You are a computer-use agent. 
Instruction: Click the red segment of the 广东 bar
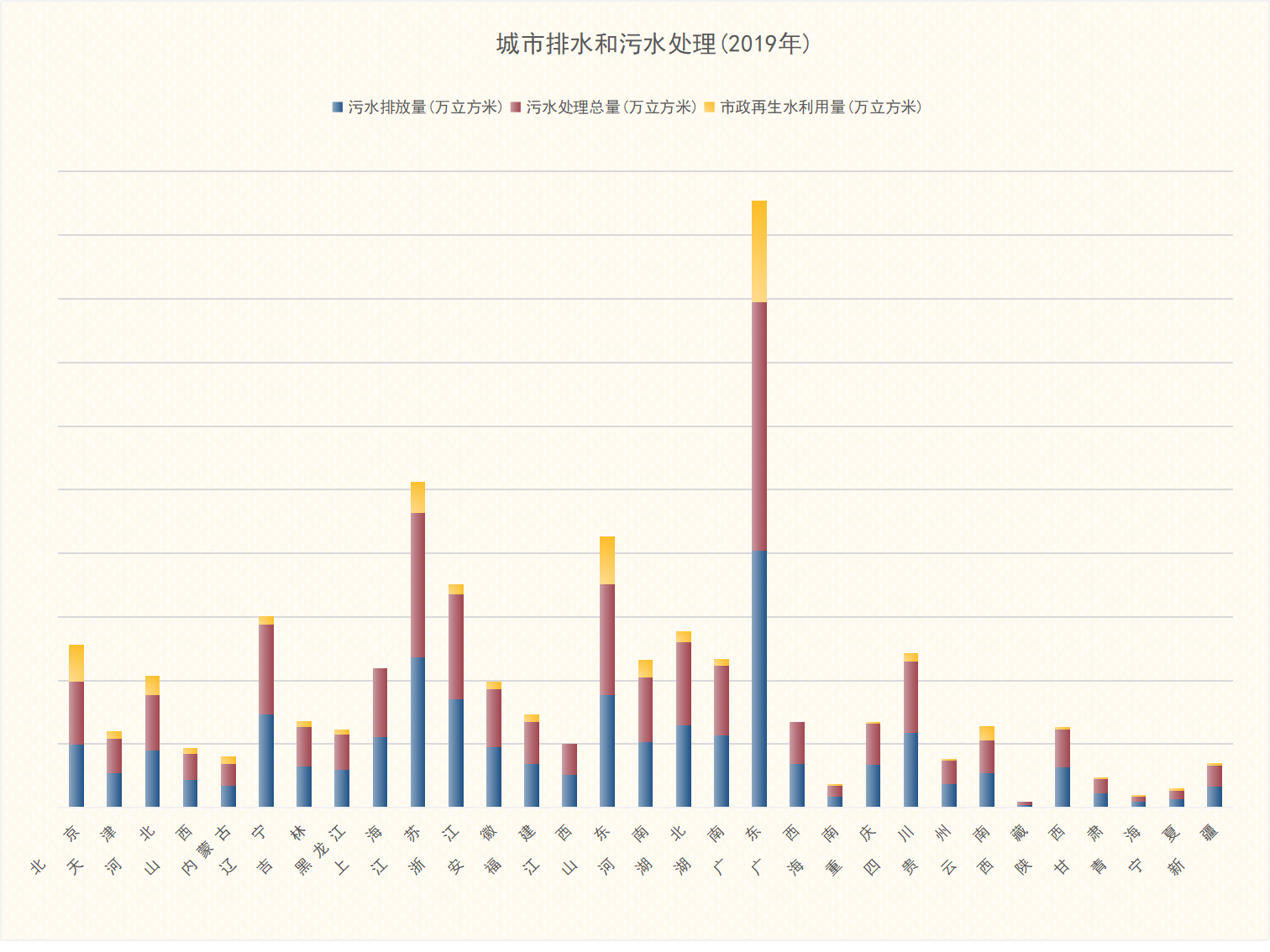pyautogui.click(x=758, y=426)
